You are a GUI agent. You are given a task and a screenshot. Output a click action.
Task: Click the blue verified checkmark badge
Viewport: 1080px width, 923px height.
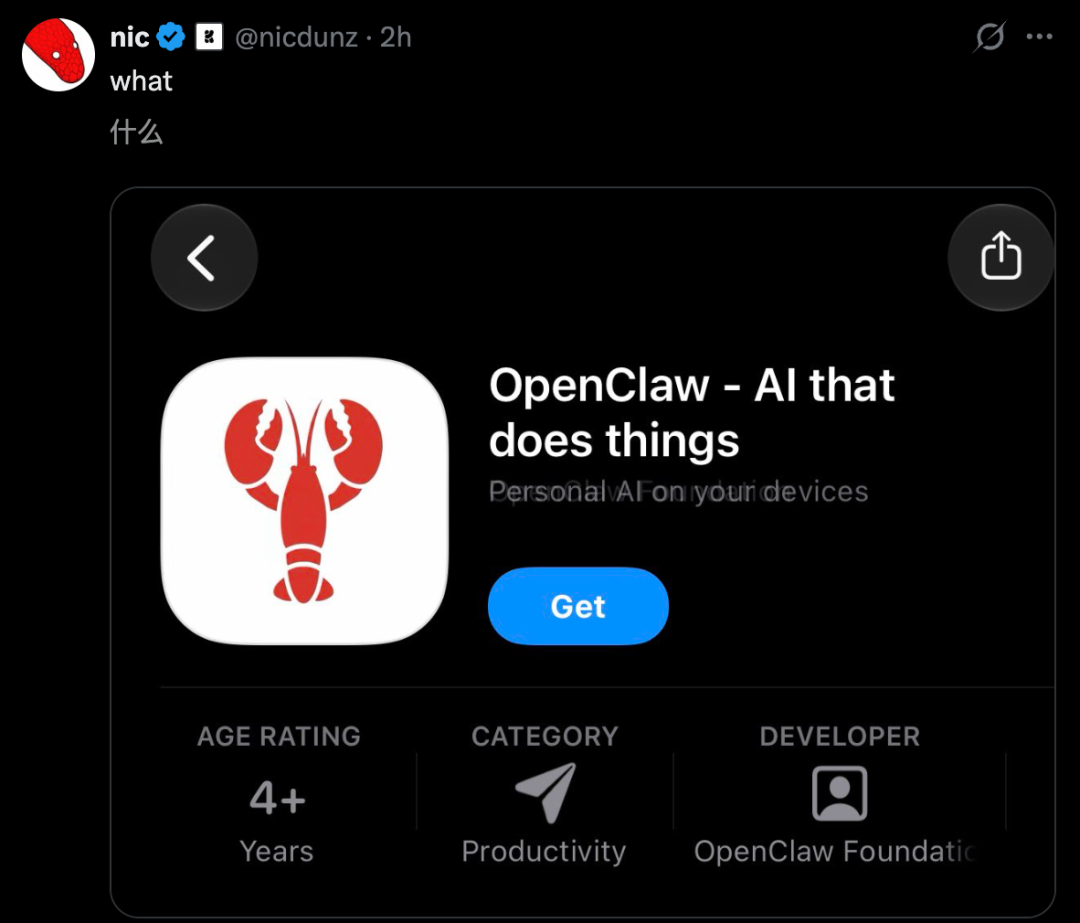click(x=171, y=37)
